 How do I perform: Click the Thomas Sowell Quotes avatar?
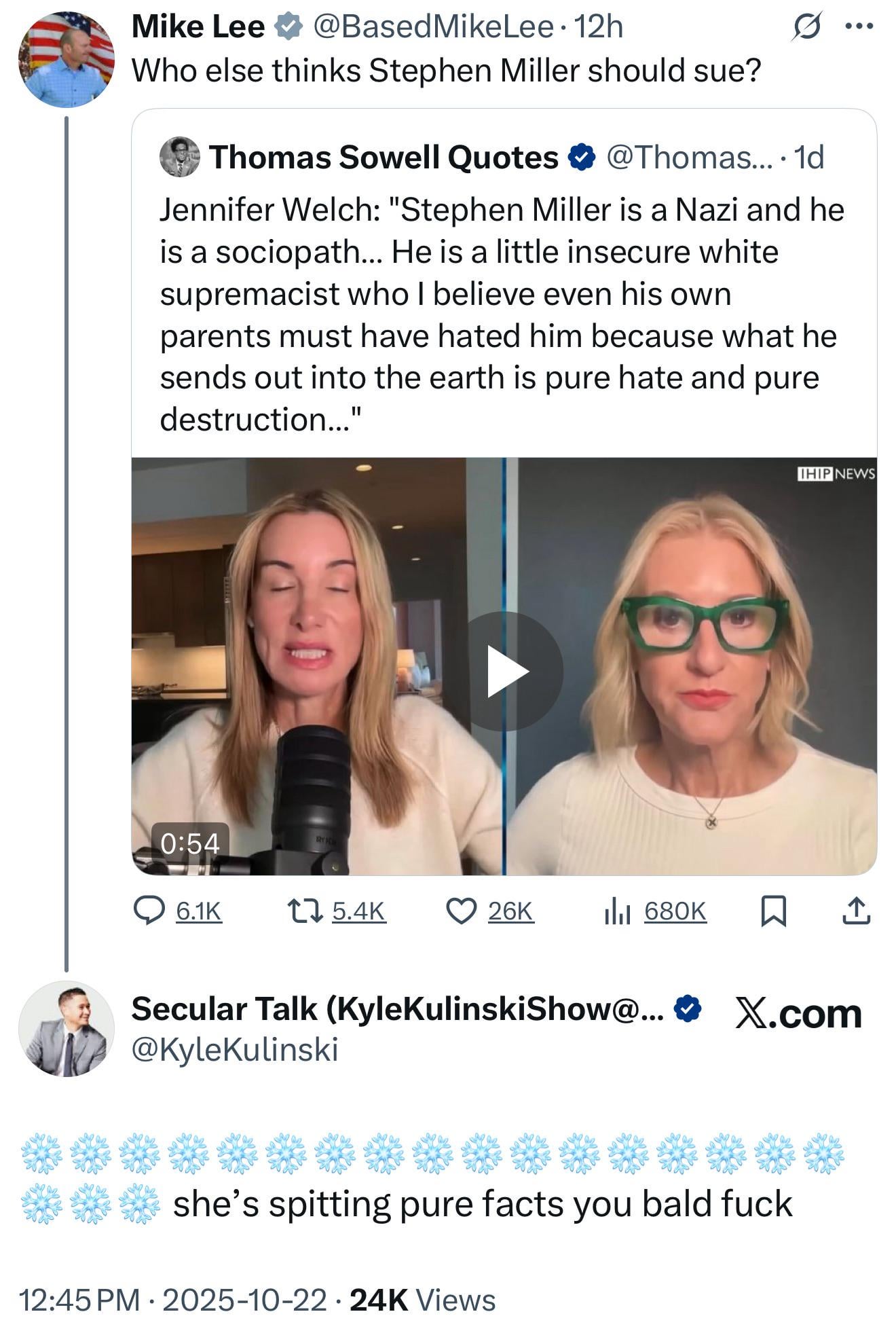179,157
